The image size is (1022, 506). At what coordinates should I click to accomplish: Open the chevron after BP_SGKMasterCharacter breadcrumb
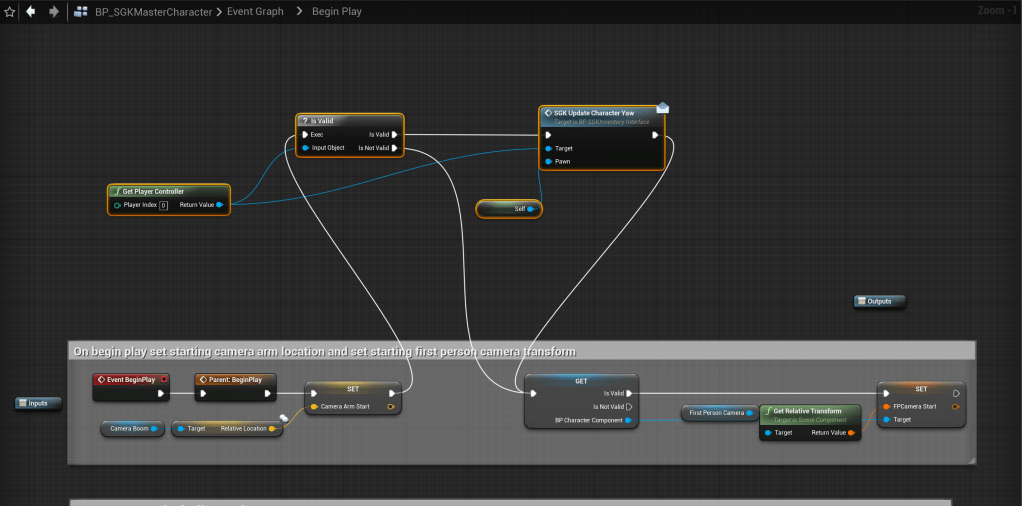218,12
